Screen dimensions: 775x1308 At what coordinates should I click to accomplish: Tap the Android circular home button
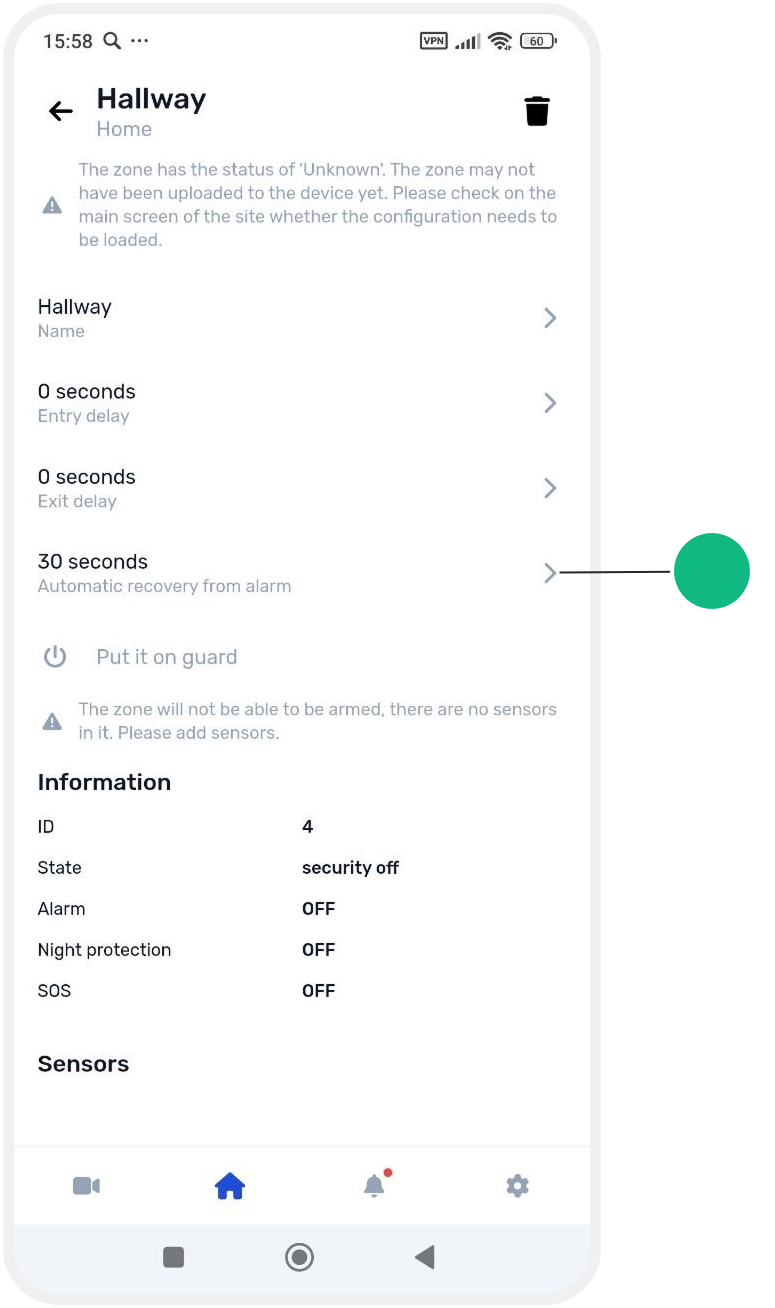[x=299, y=1257]
